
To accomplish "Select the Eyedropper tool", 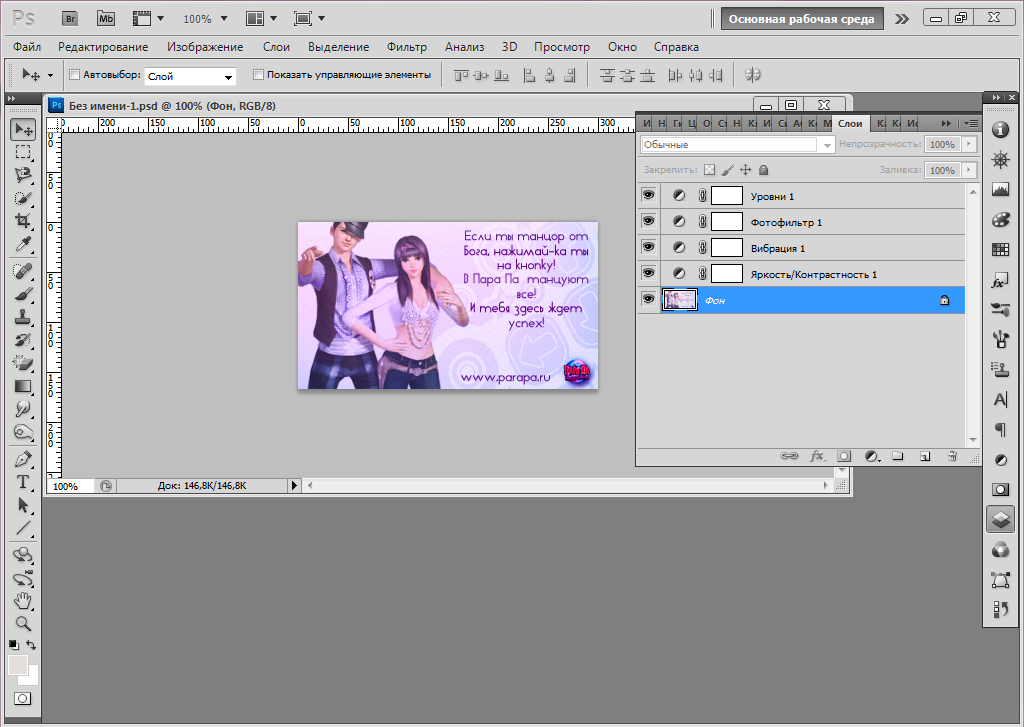I will coord(22,244).
